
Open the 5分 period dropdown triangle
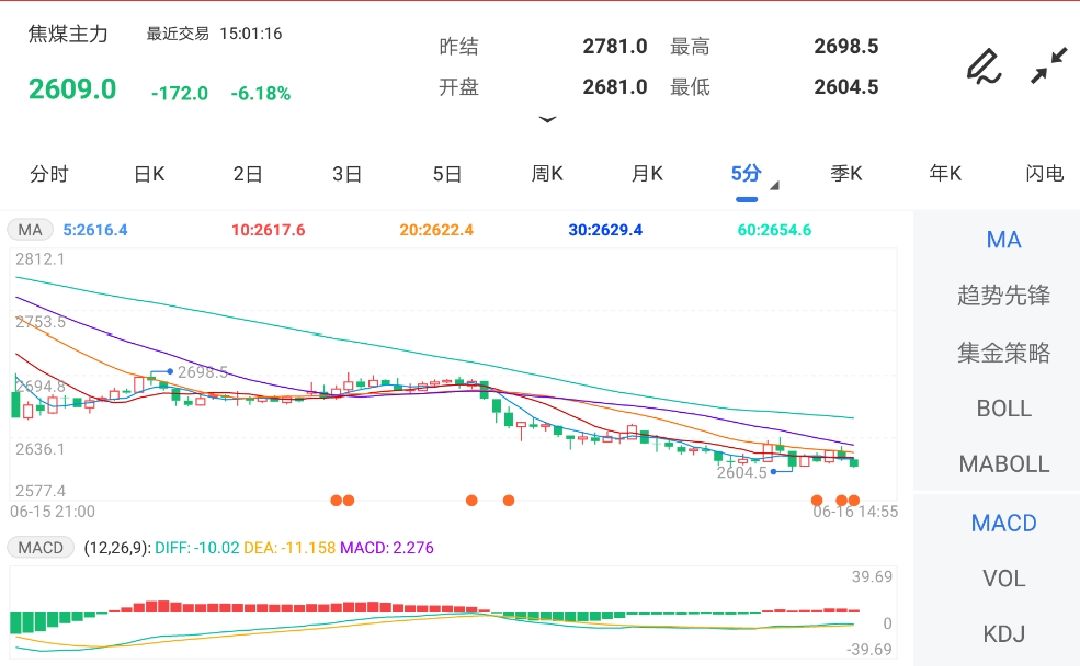pyautogui.click(x=775, y=185)
